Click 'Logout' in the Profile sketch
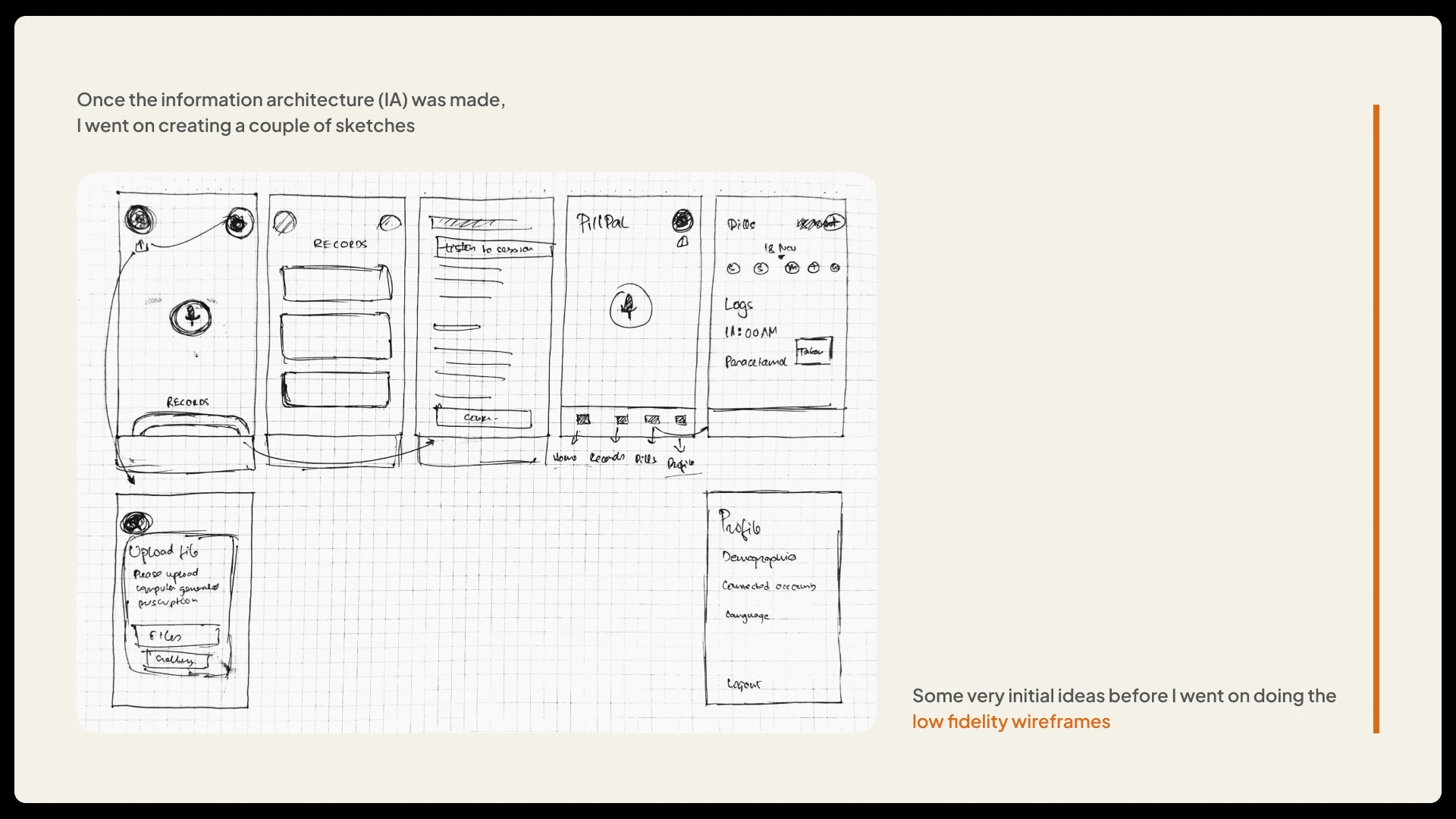This screenshot has height=819, width=1456. coord(743,684)
